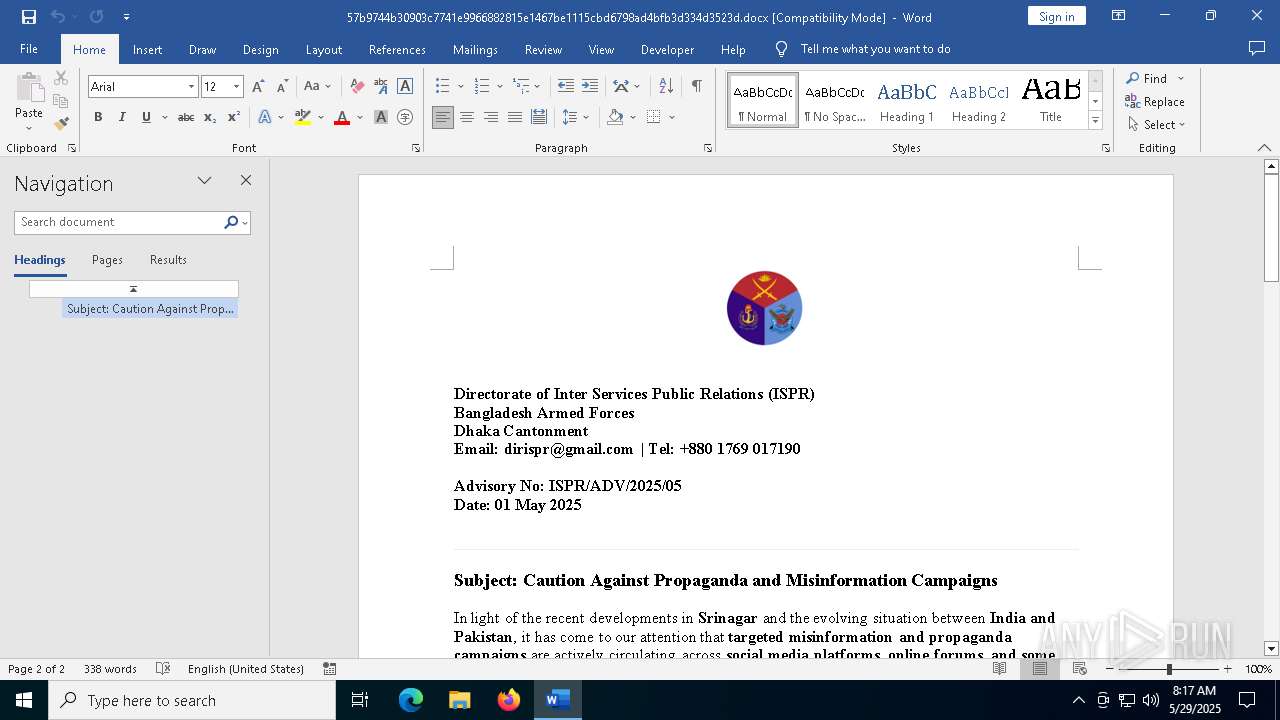Select the Subject heading in Navigation pane
The width and height of the screenshot is (1280, 720).
click(x=150, y=309)
